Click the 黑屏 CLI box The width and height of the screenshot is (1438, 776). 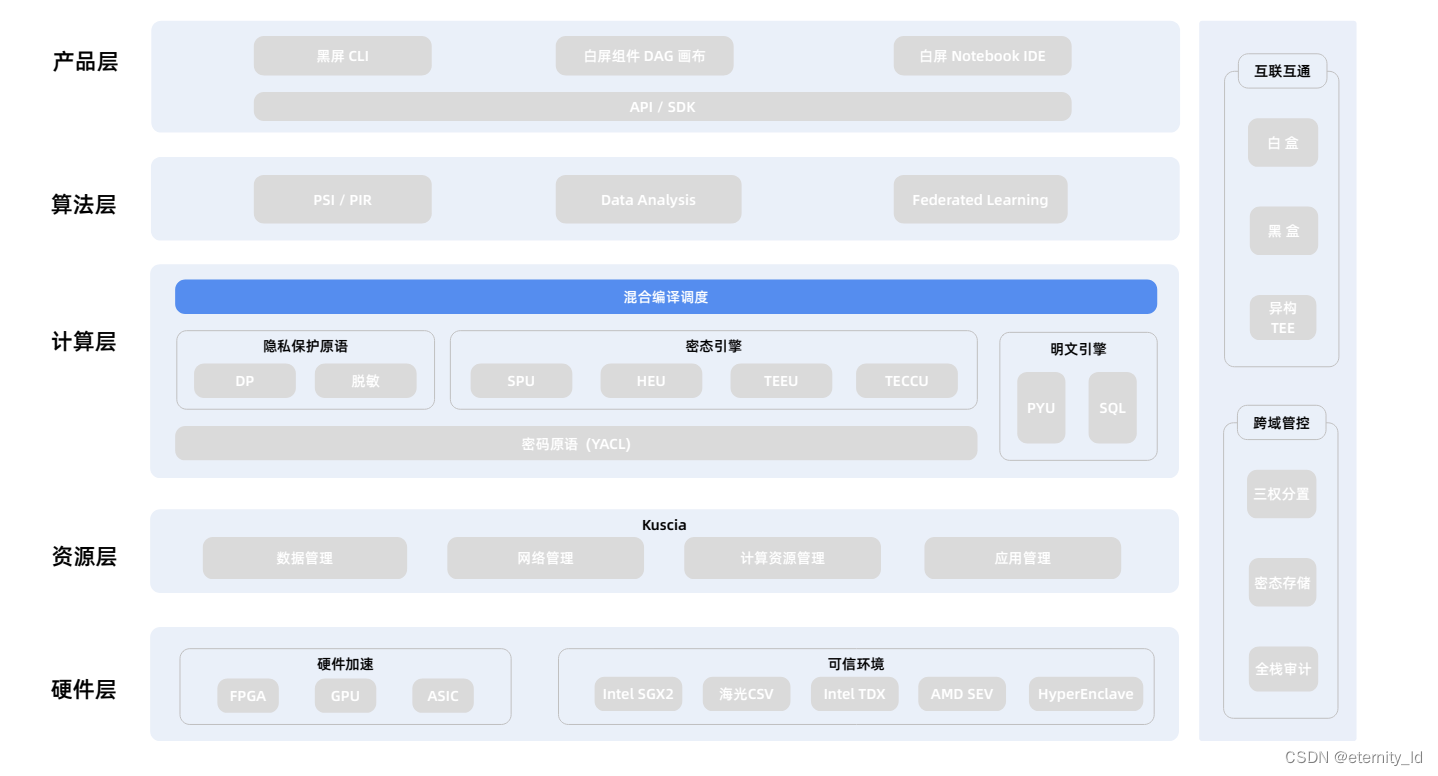tap(342, 56)
